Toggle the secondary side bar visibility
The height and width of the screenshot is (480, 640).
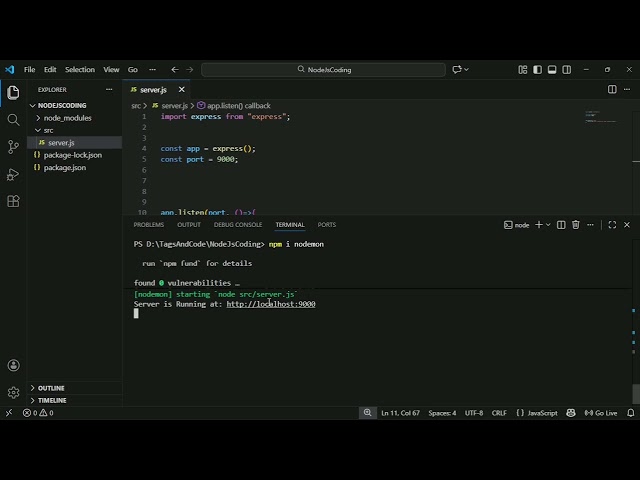point(567,70)
